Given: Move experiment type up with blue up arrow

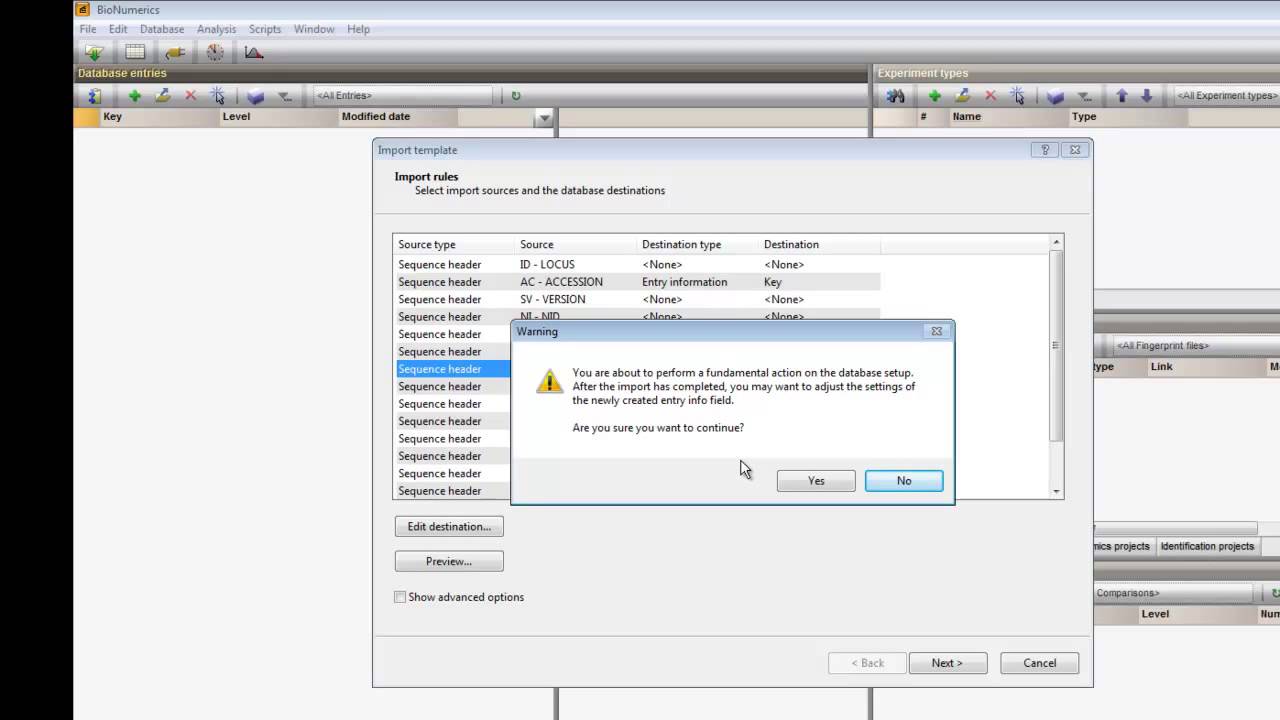Looking at the screenshot, I should pos(1122,96).
